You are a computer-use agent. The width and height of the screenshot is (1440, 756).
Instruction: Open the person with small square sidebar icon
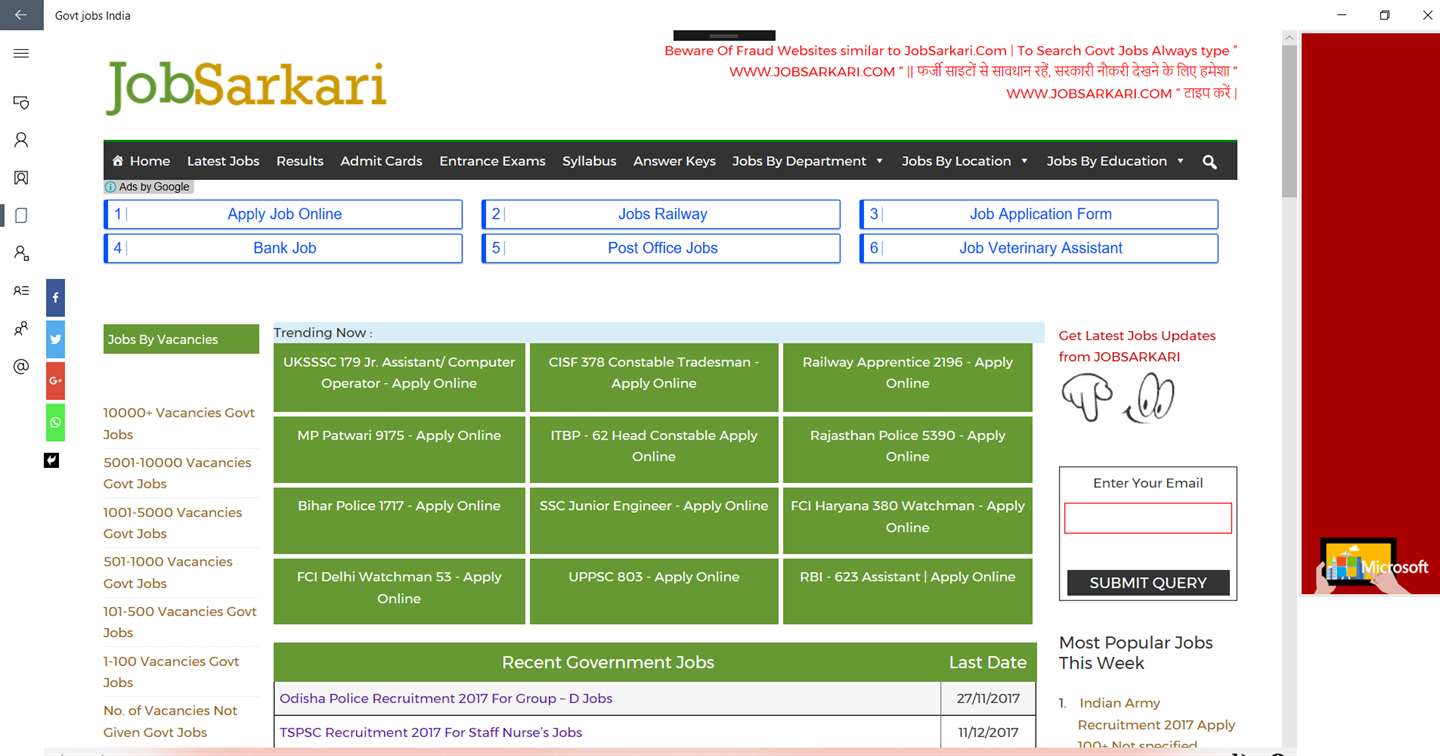point(21,253)
